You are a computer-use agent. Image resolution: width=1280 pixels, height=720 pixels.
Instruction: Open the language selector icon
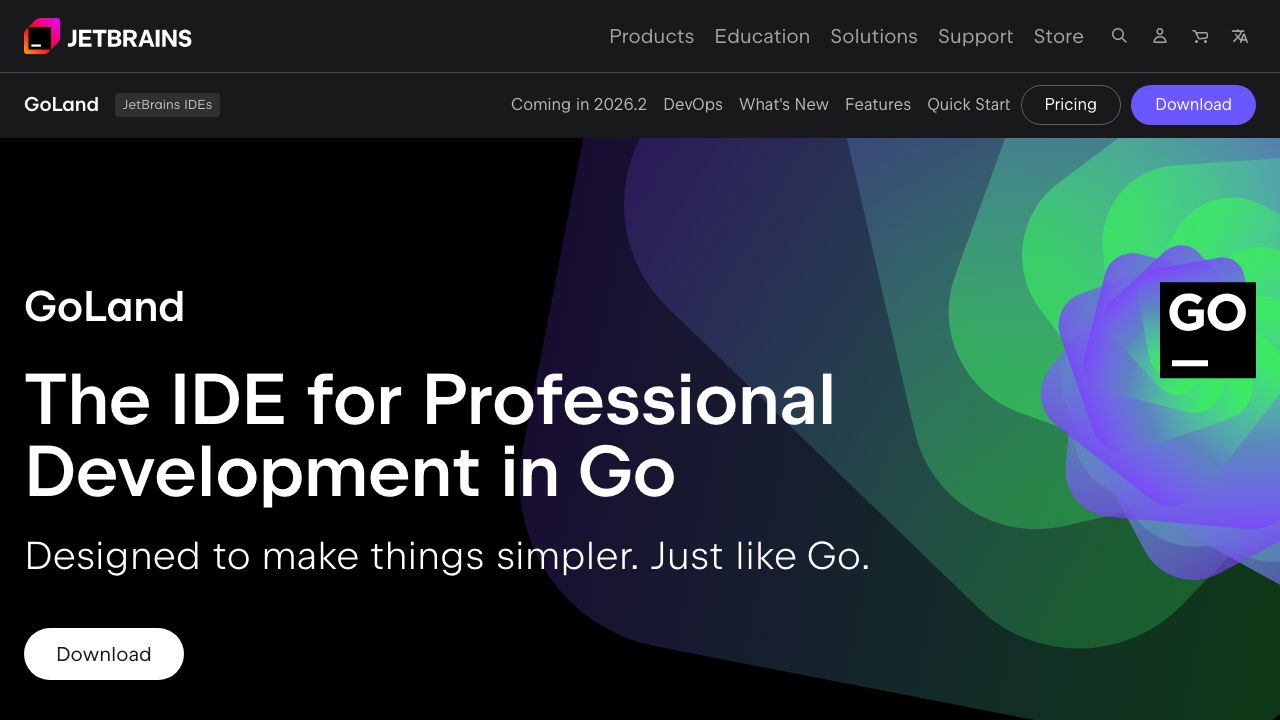(1240, 36)
